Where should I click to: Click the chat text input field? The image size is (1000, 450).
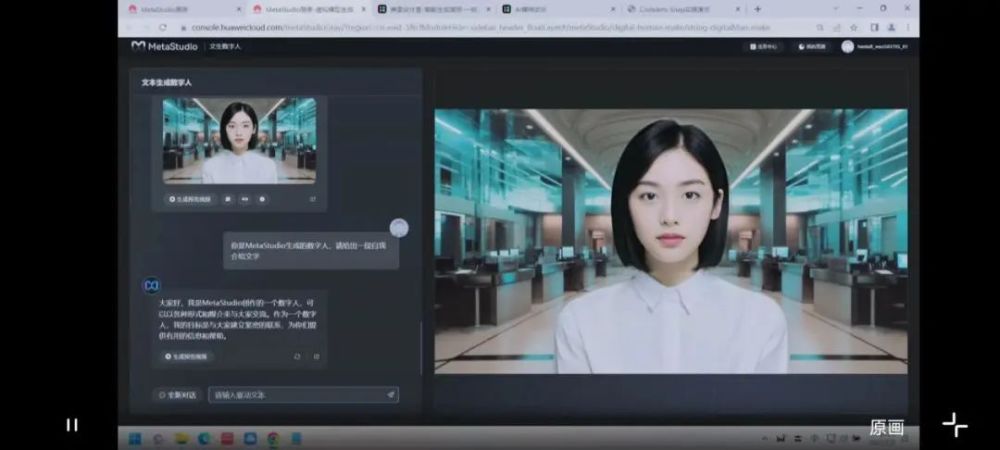click(304, 395)
